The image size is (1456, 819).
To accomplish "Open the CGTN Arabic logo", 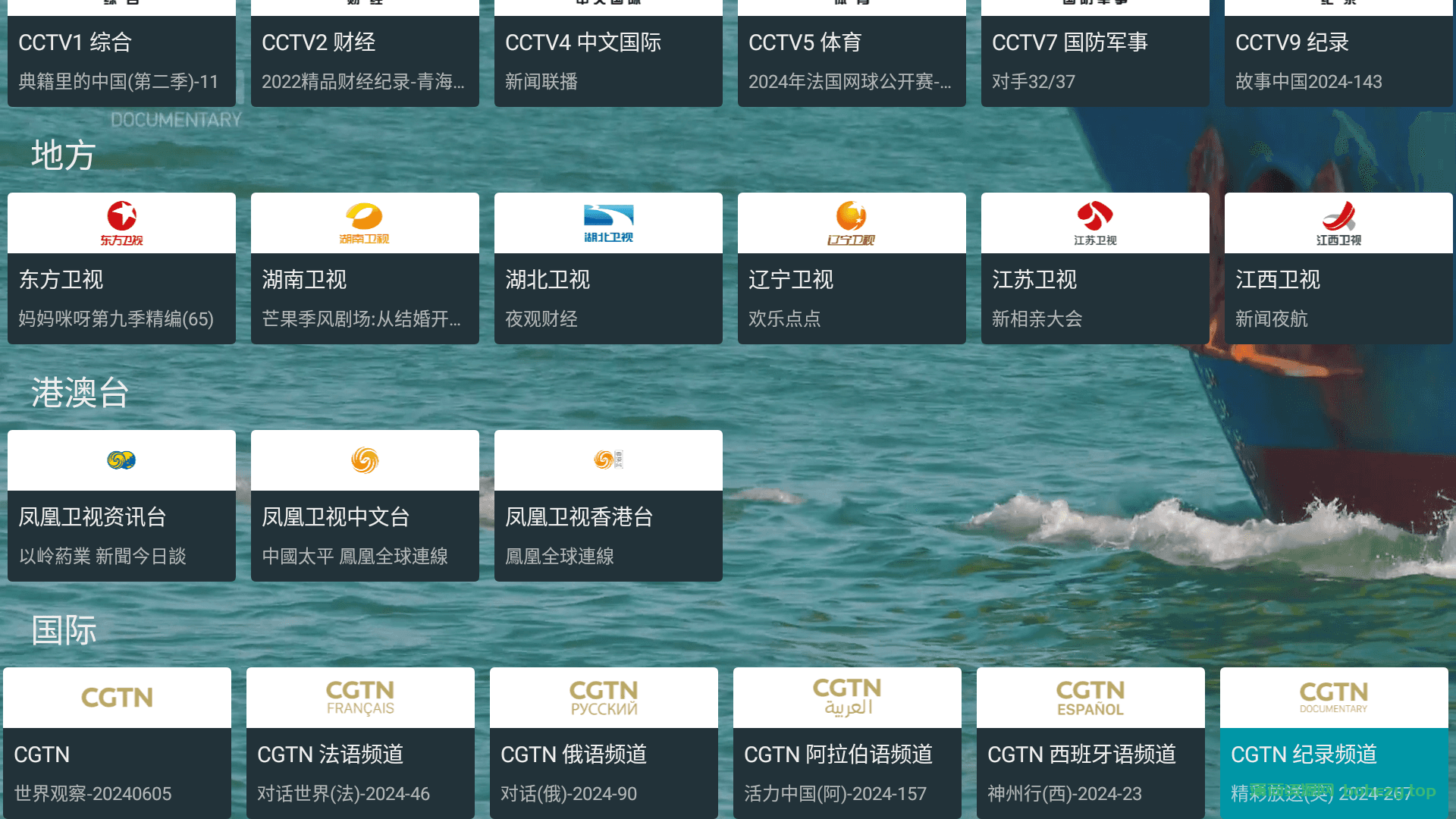I will 847,698.
